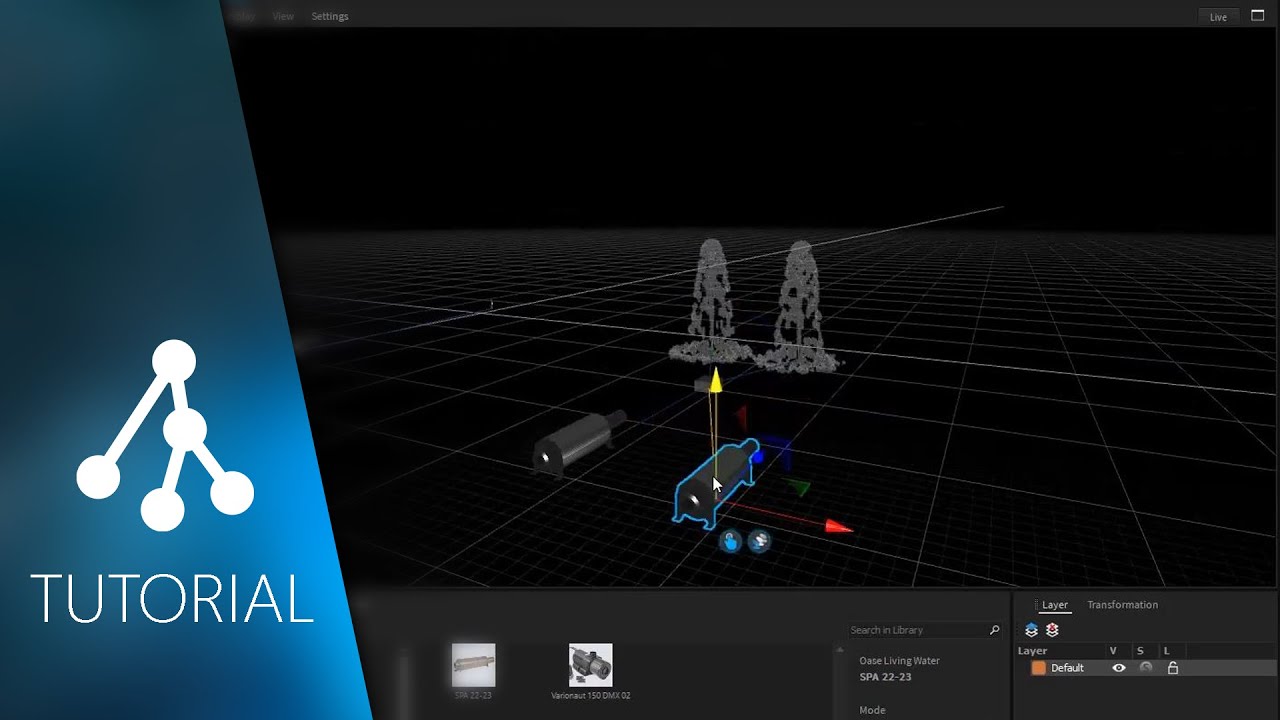
Task: Click the SPA 22-23 detail title
Action: (x=885, y=677)
